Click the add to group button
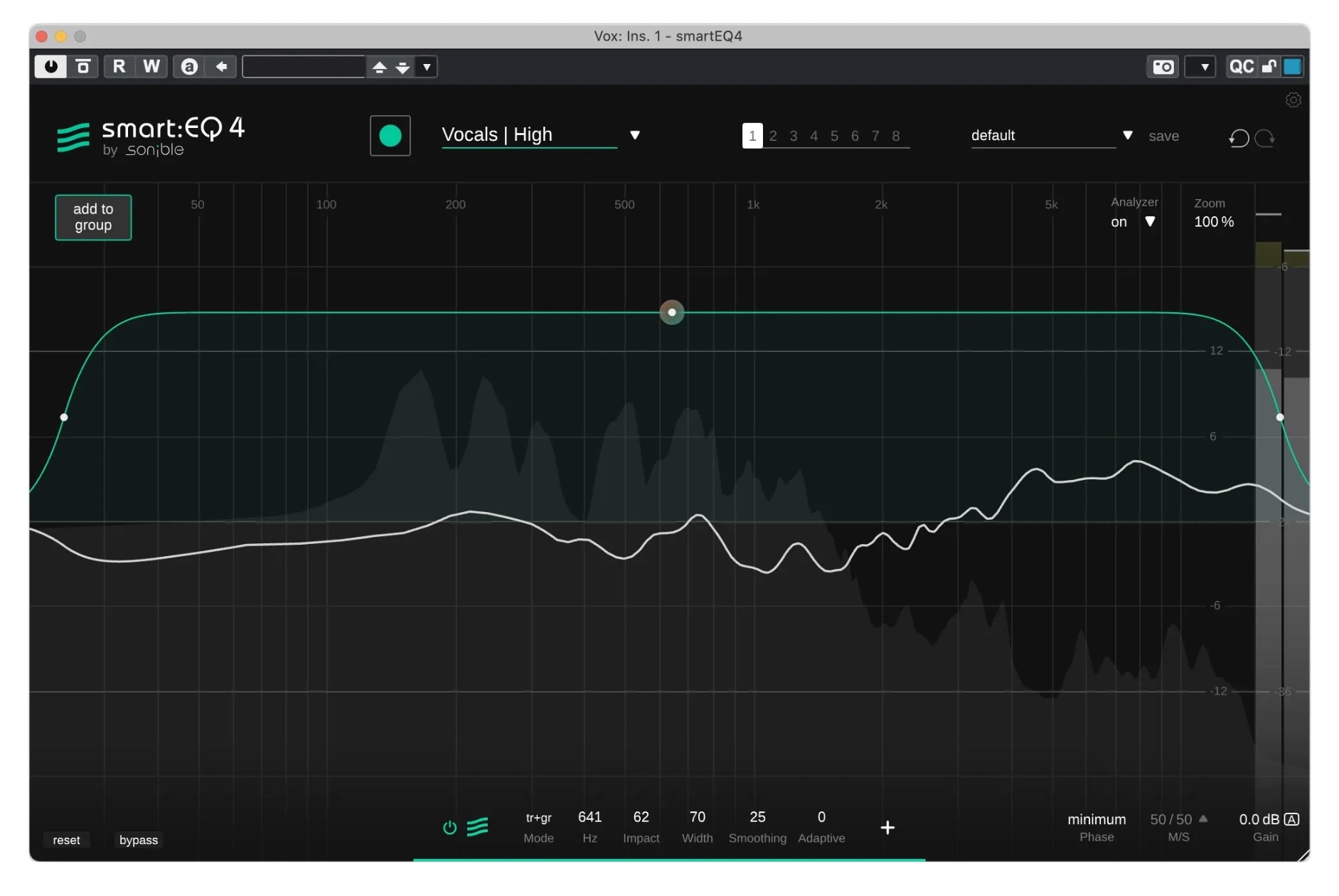This screenshot has height=896, width=1339. pyautogui.click(x=92, y=217)
